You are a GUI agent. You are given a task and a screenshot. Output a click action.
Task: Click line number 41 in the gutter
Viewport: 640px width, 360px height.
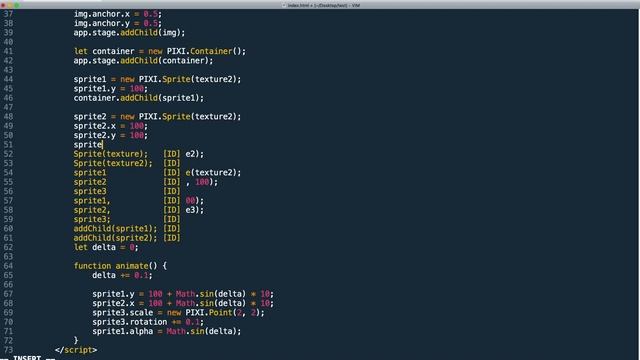tap(8, 51)
